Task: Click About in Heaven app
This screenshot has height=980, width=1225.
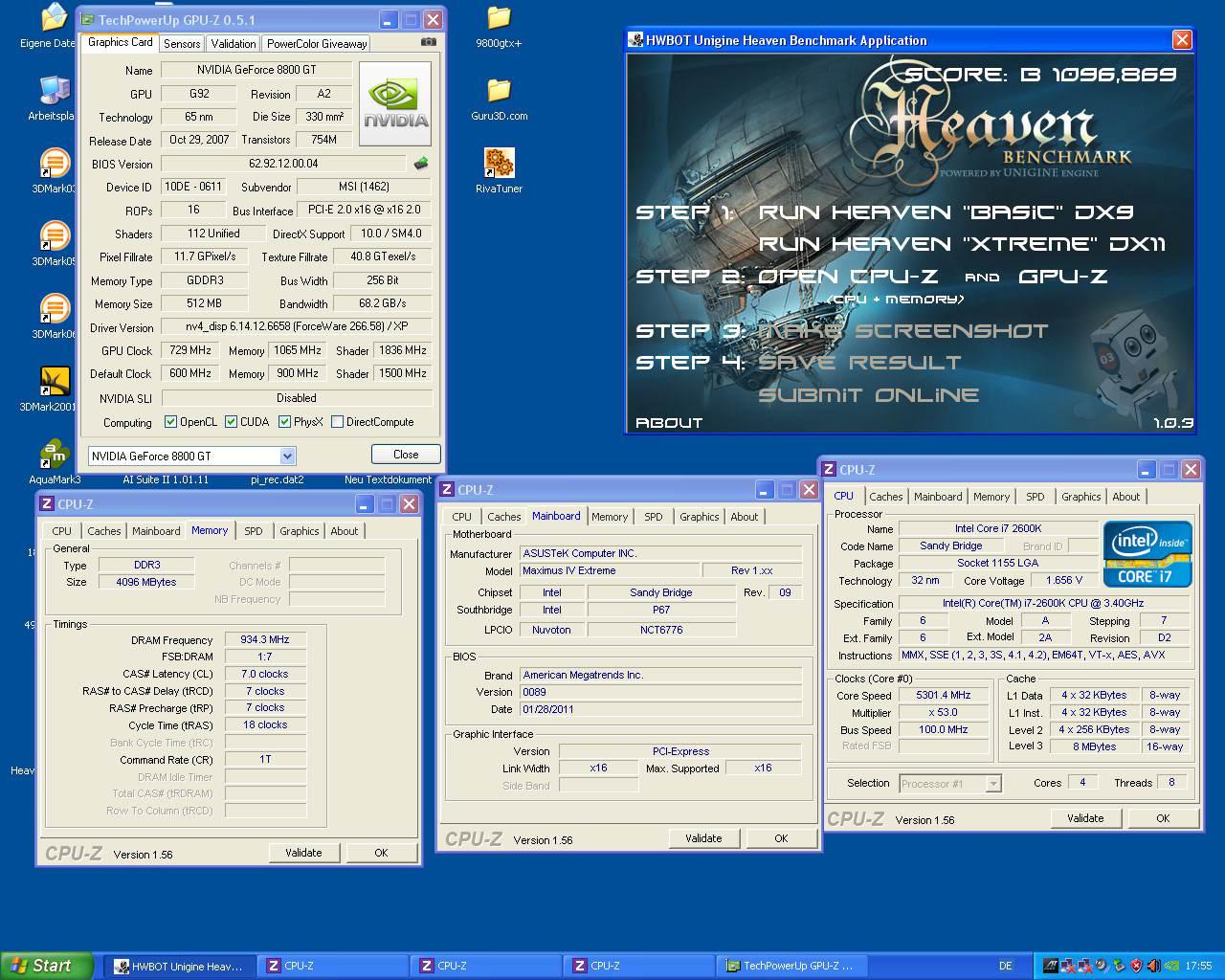Action: 669,422
